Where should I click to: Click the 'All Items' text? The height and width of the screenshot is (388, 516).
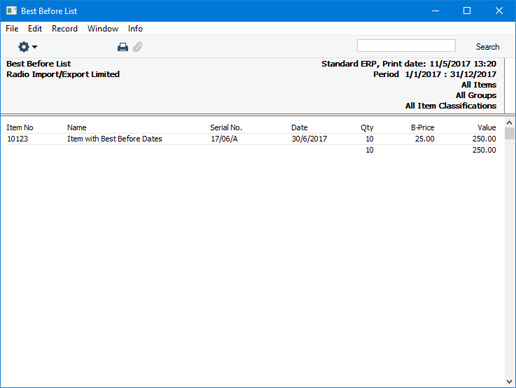pos(479,85)
